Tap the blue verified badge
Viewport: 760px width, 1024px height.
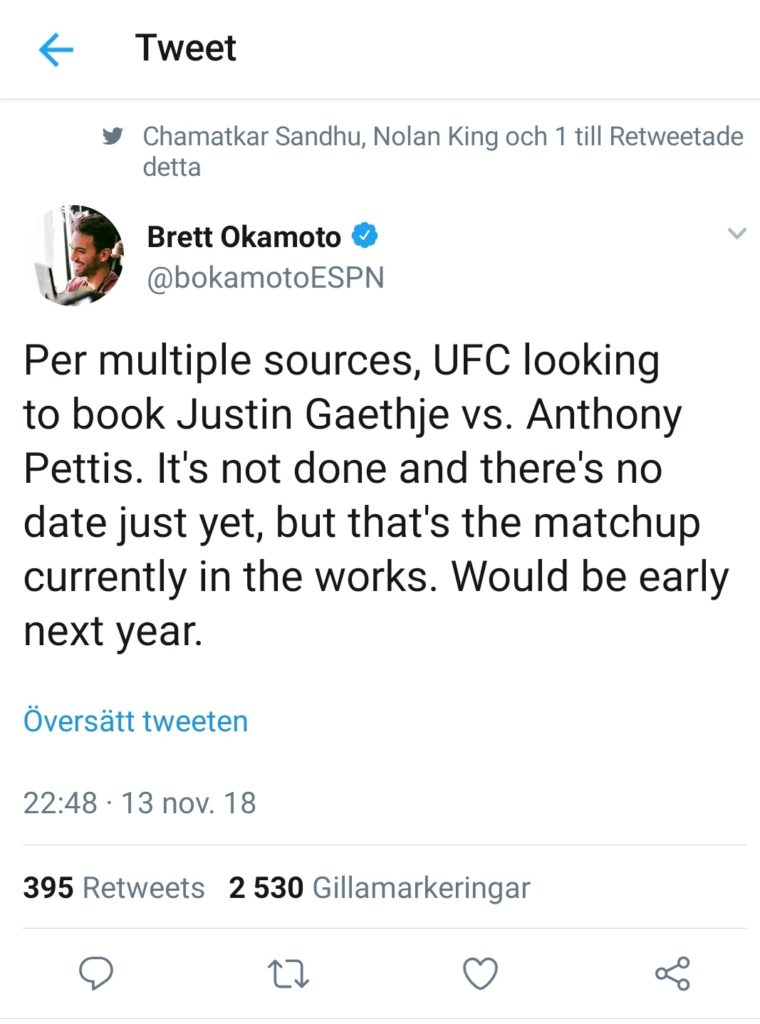(x=365, y=237)
